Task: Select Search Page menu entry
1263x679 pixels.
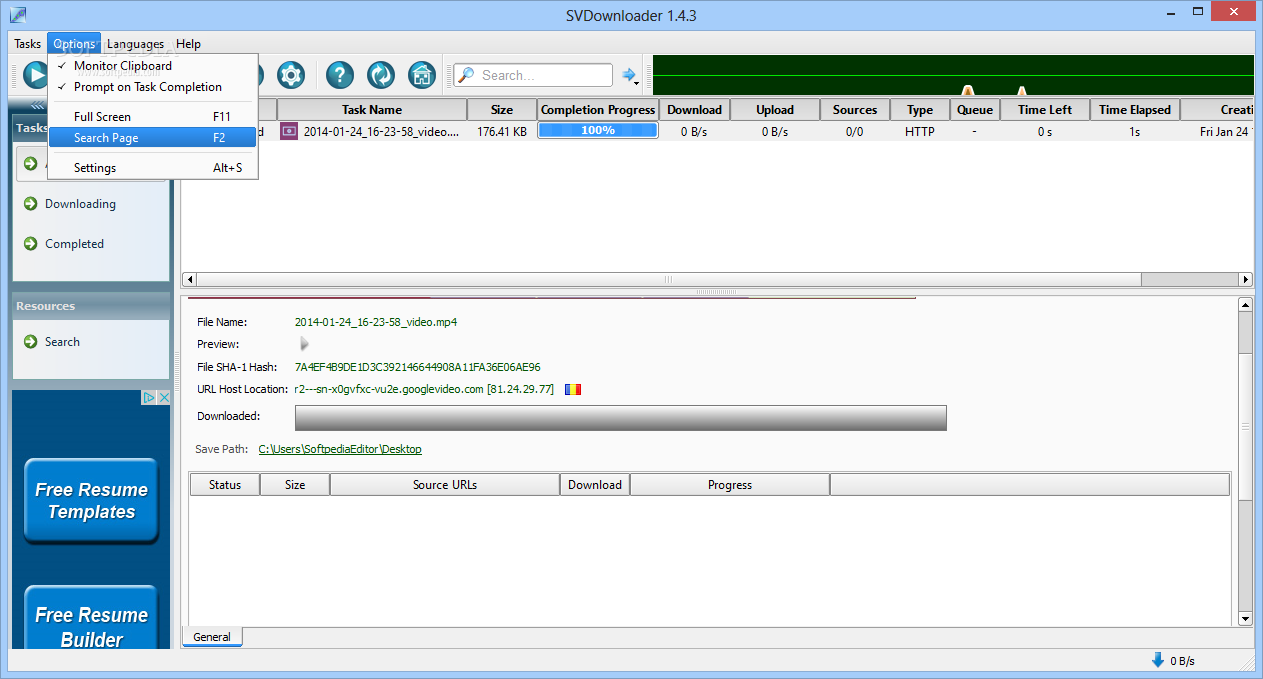Action: click(153, 138)
